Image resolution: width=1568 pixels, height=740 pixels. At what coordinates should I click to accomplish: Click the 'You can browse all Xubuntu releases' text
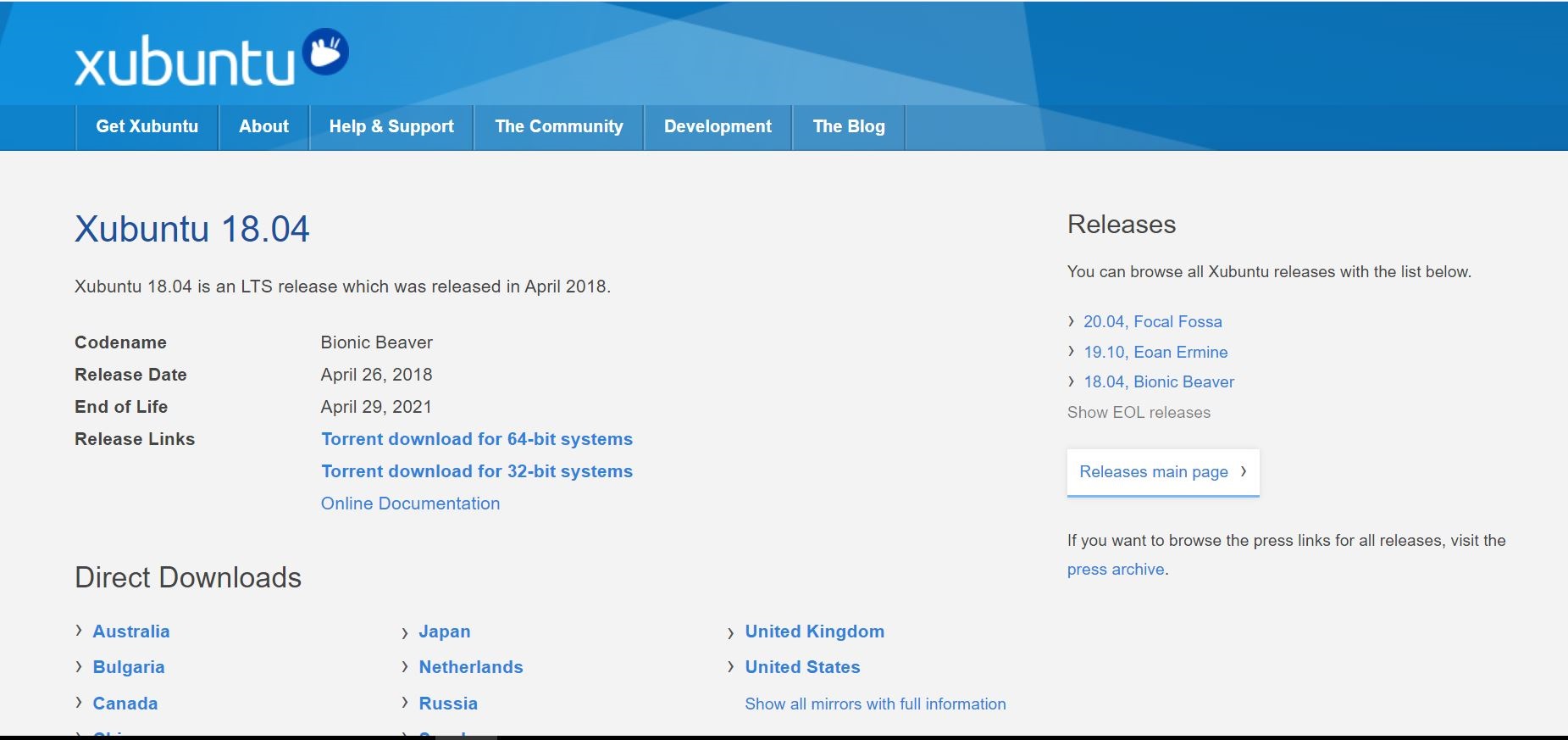pos(1269,272)
